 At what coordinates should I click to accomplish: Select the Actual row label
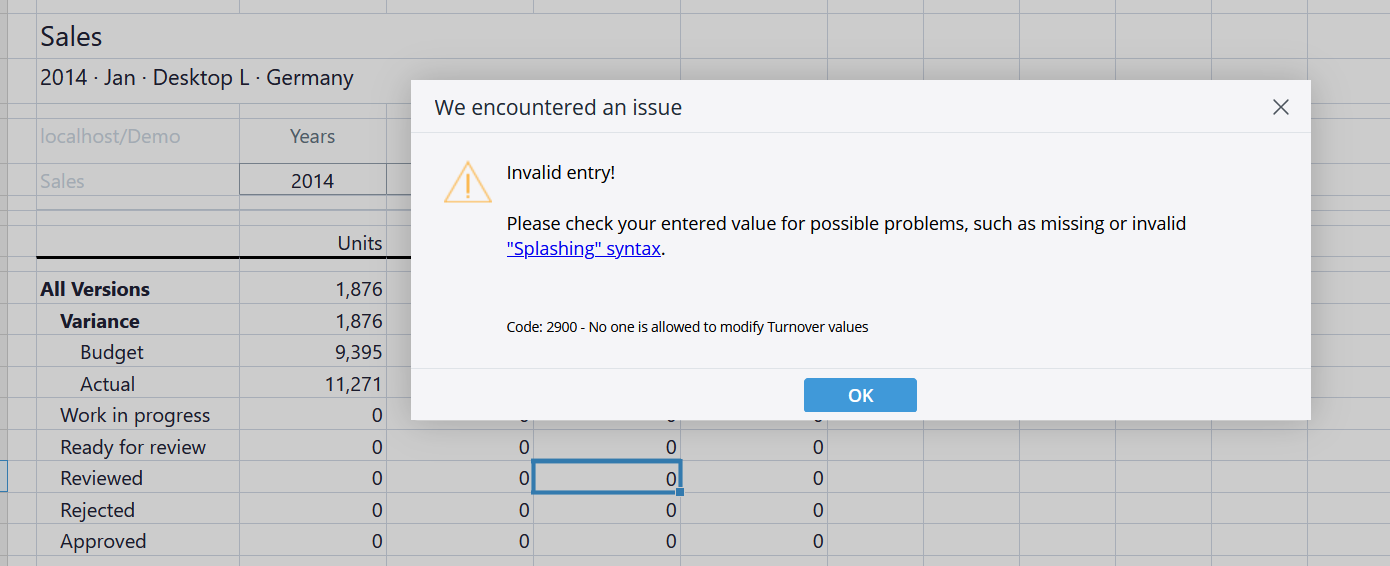pyautogui.click(x=107, y=384)
